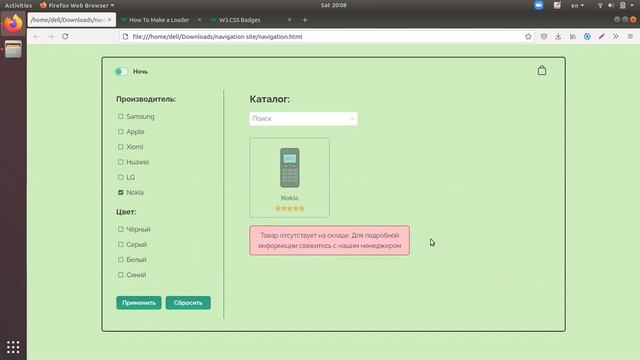Click the page info icon in address bar
This screenshot has width=640, height=360.
pos(125,36)
